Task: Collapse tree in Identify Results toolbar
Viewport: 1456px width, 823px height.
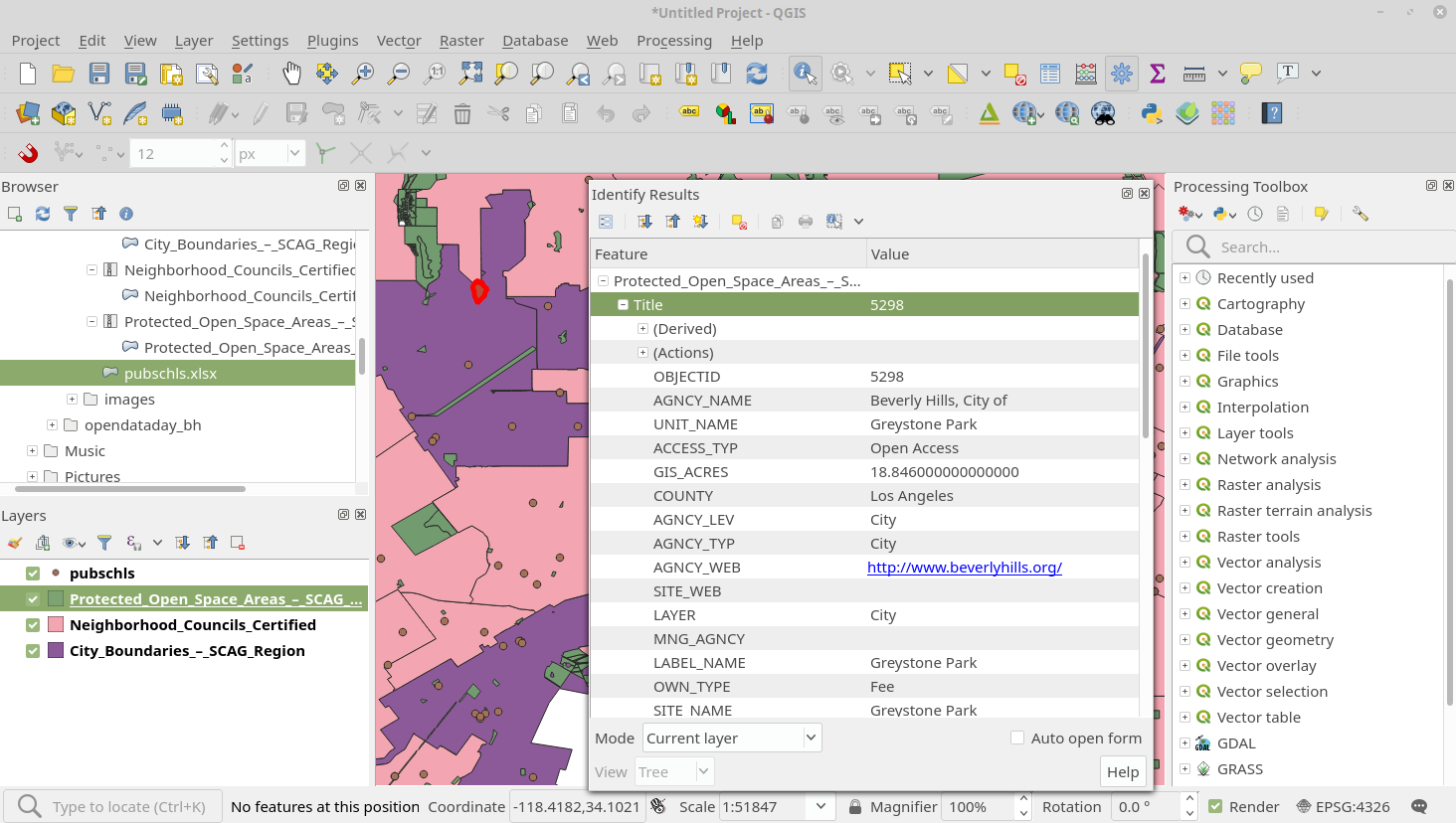Action: point(673,222)
